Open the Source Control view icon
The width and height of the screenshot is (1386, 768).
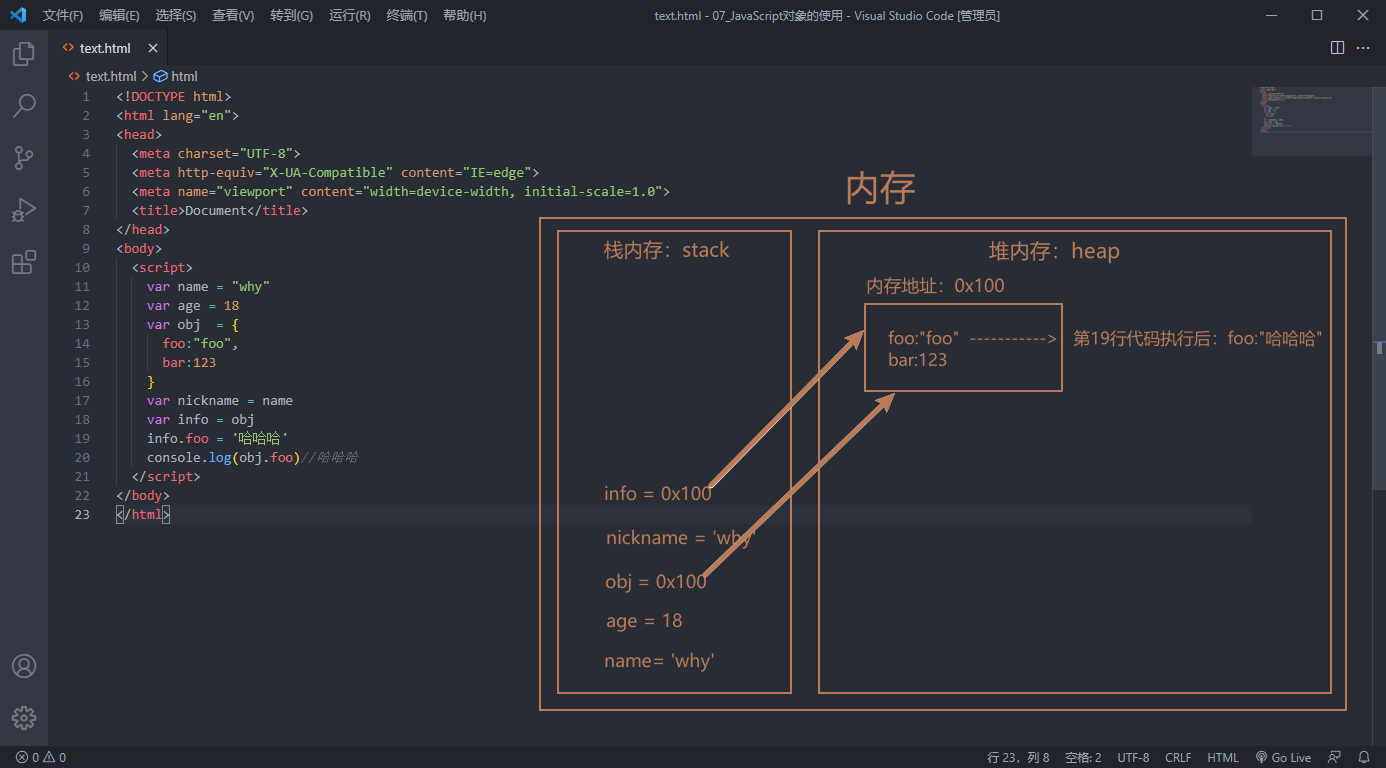pyautogui.click(x=24, y=158)
